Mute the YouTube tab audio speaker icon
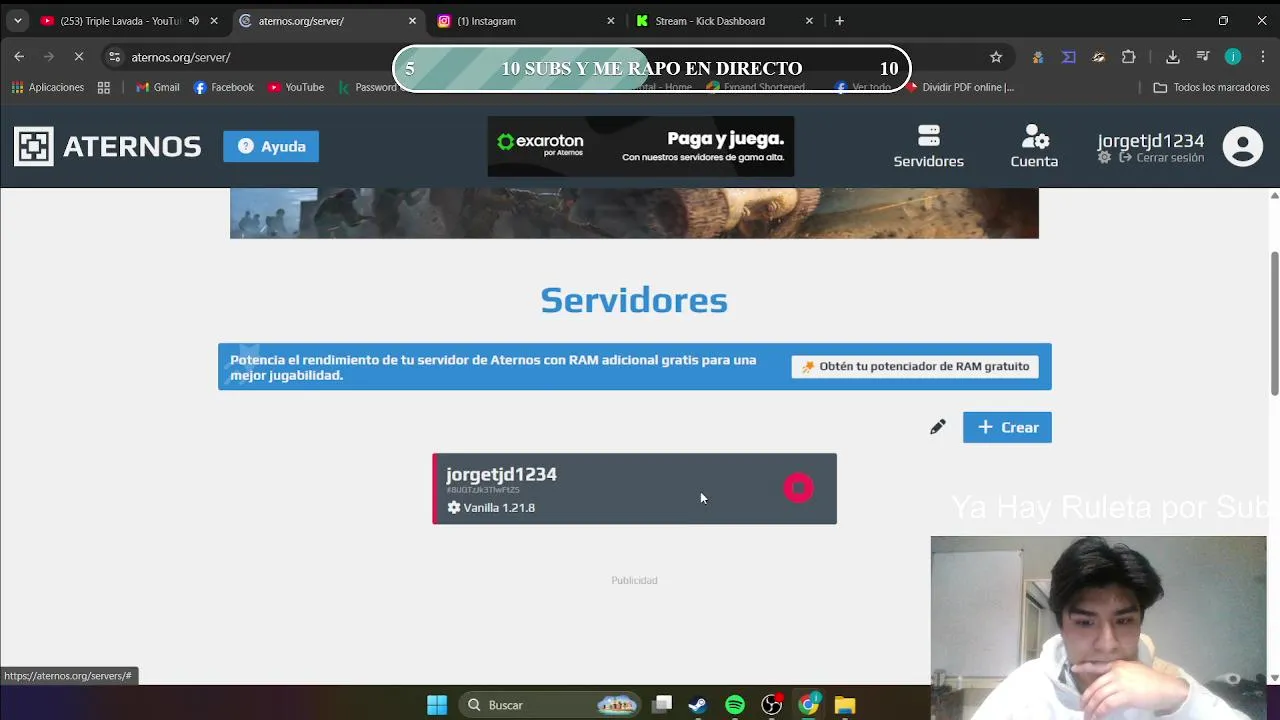This screenshot has width=1280, height=720. tap(194, 21)
